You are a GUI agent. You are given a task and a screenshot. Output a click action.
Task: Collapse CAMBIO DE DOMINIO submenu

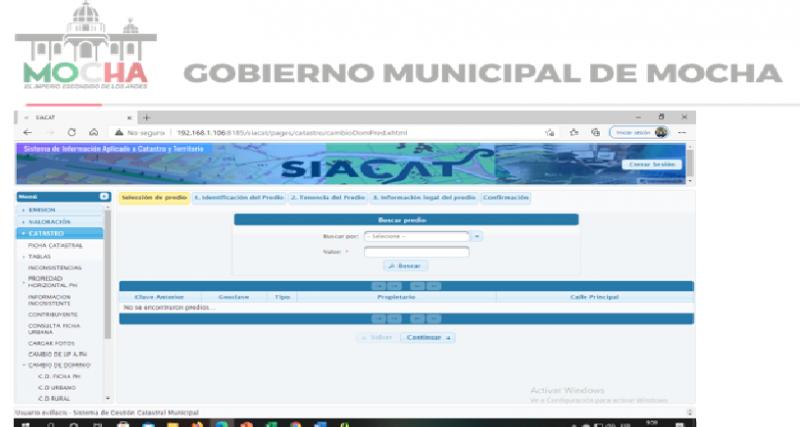click(59, 365)
